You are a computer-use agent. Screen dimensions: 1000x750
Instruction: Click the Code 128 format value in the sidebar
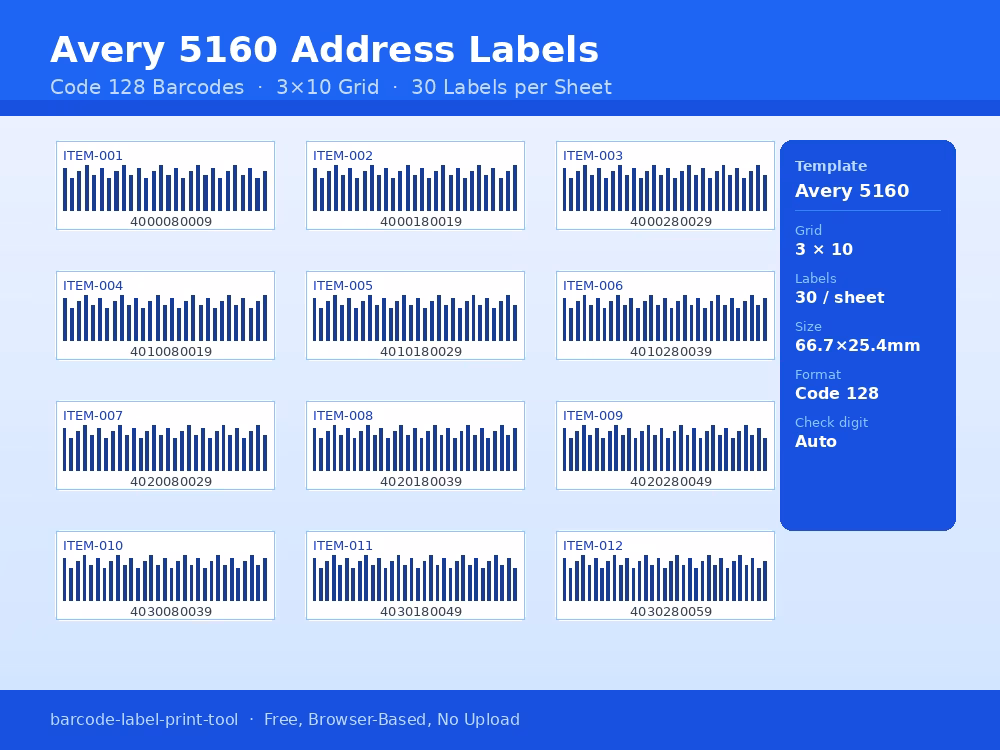point(837,393)
